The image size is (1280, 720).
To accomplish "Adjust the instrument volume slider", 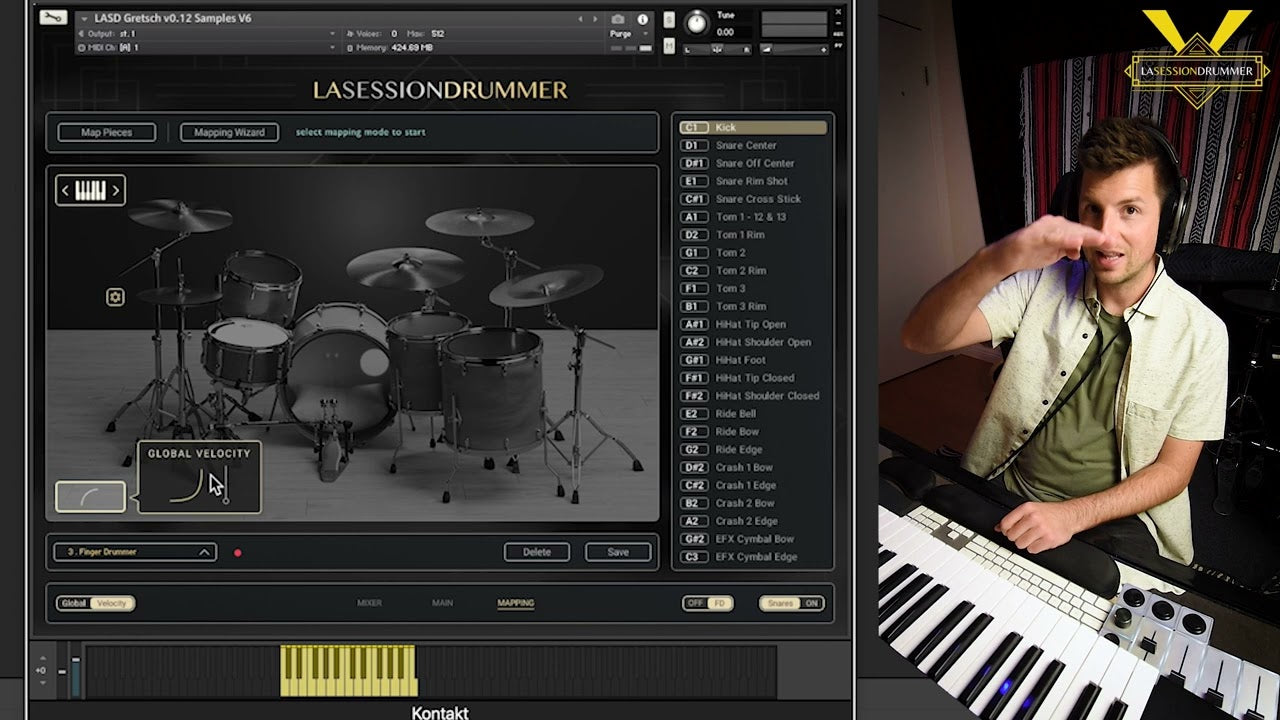I will [x=795, y=49].
